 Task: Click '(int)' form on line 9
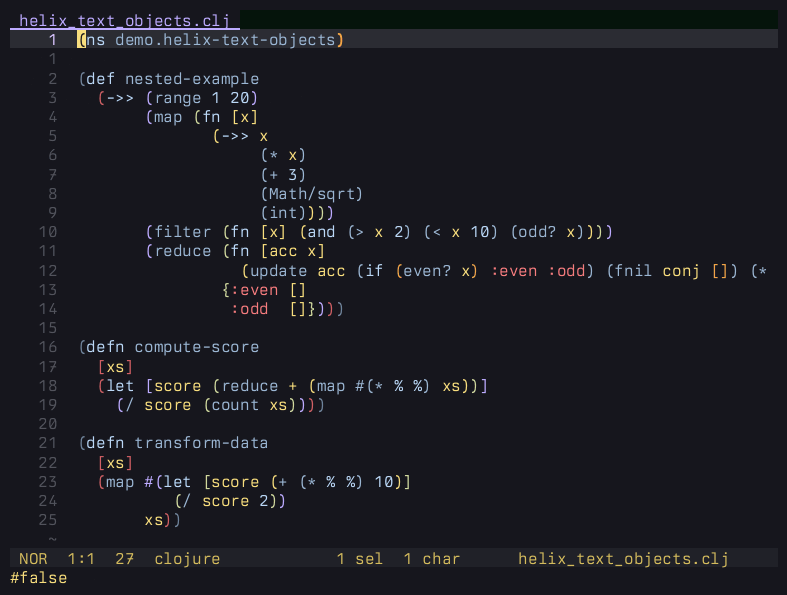coord(283,213)
